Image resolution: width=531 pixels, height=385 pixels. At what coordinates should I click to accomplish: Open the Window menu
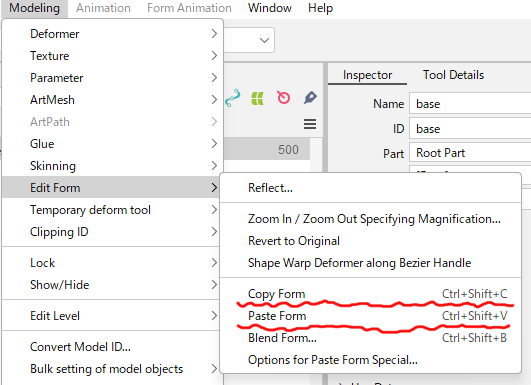[270, 8]
